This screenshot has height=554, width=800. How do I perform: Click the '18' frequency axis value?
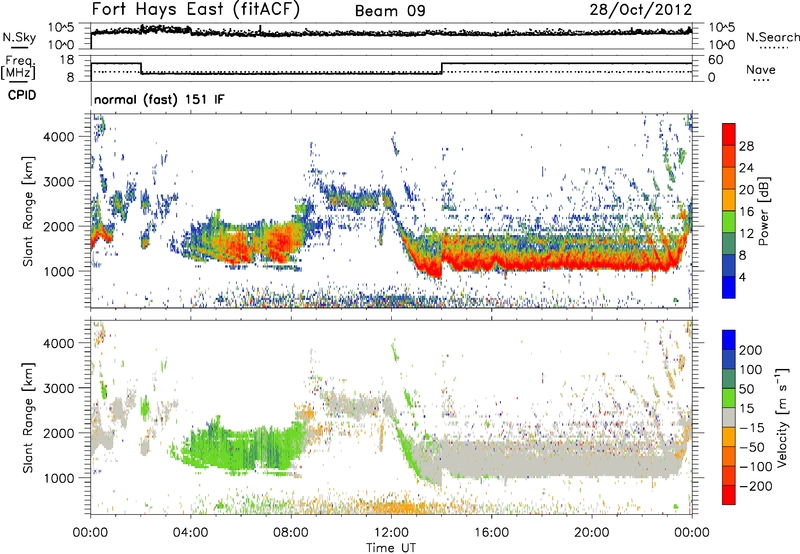coord(67,60)
